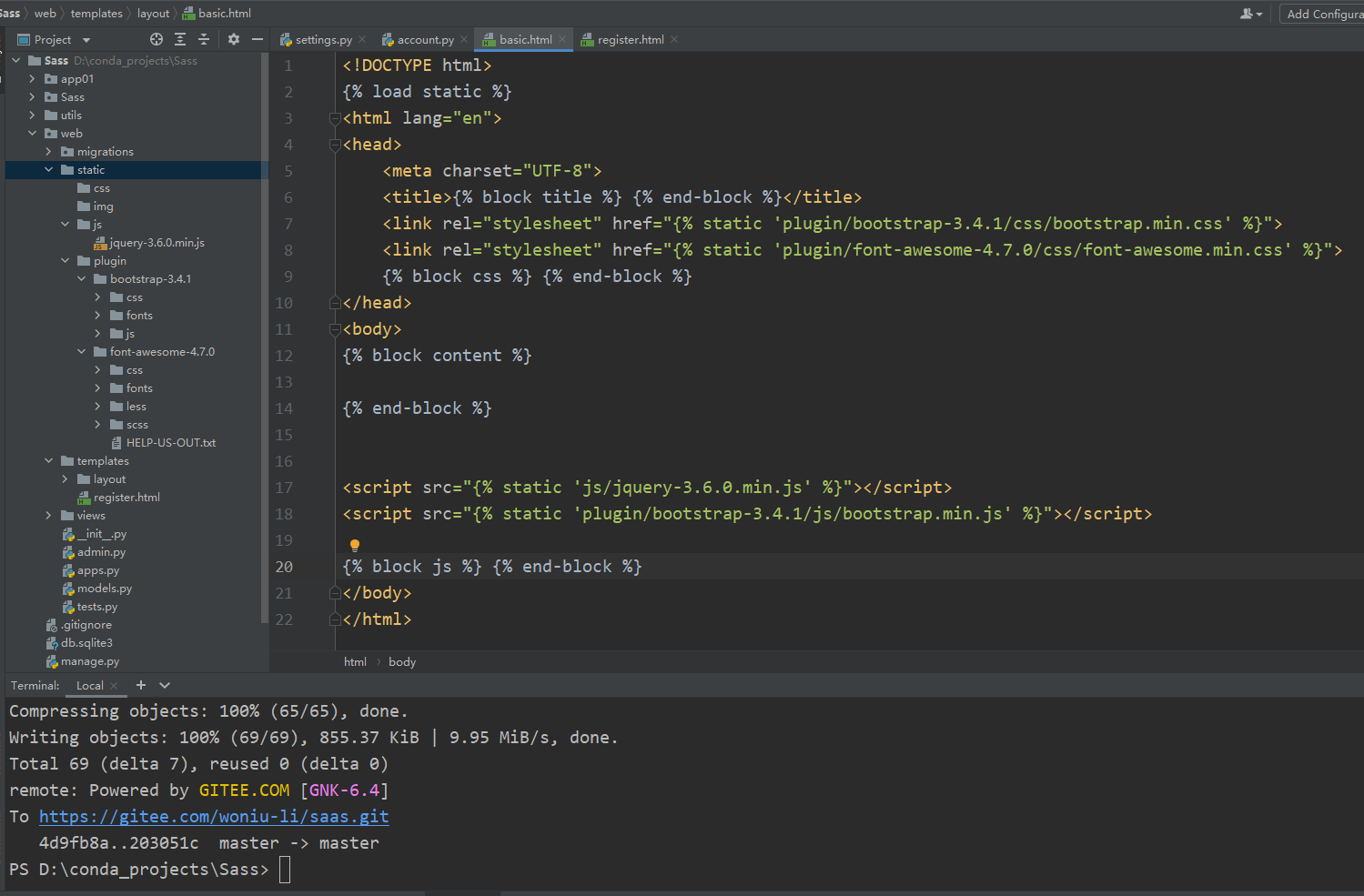This screenshot has width=1364, height=896.
Task: Switch to the settings.py tab
Action: tap(323, 40)
